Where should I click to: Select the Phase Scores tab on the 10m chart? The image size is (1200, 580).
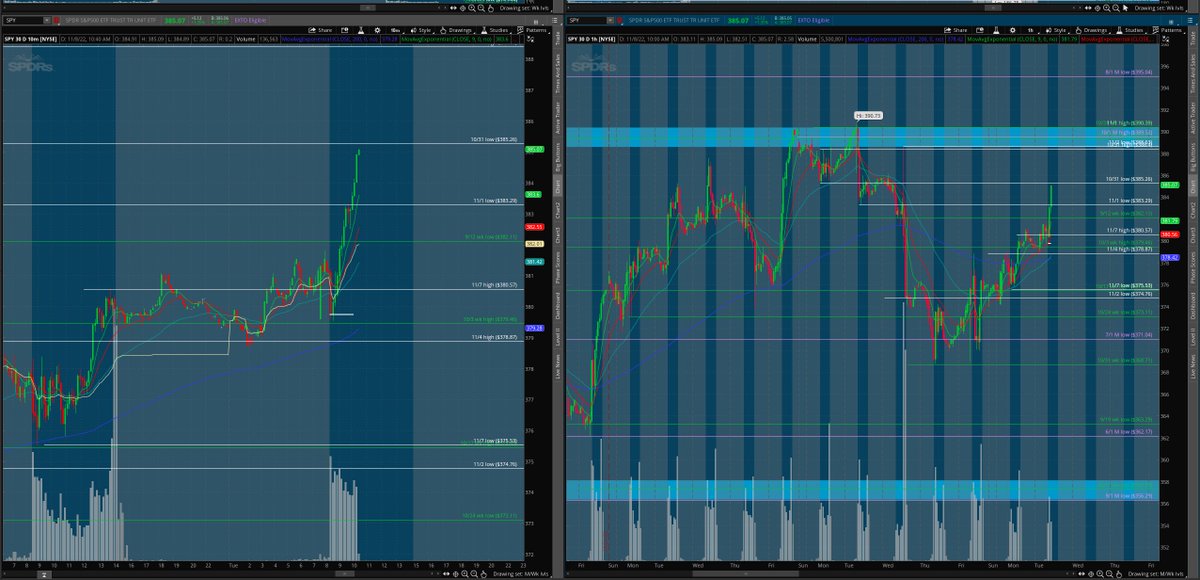pos(557,266)
